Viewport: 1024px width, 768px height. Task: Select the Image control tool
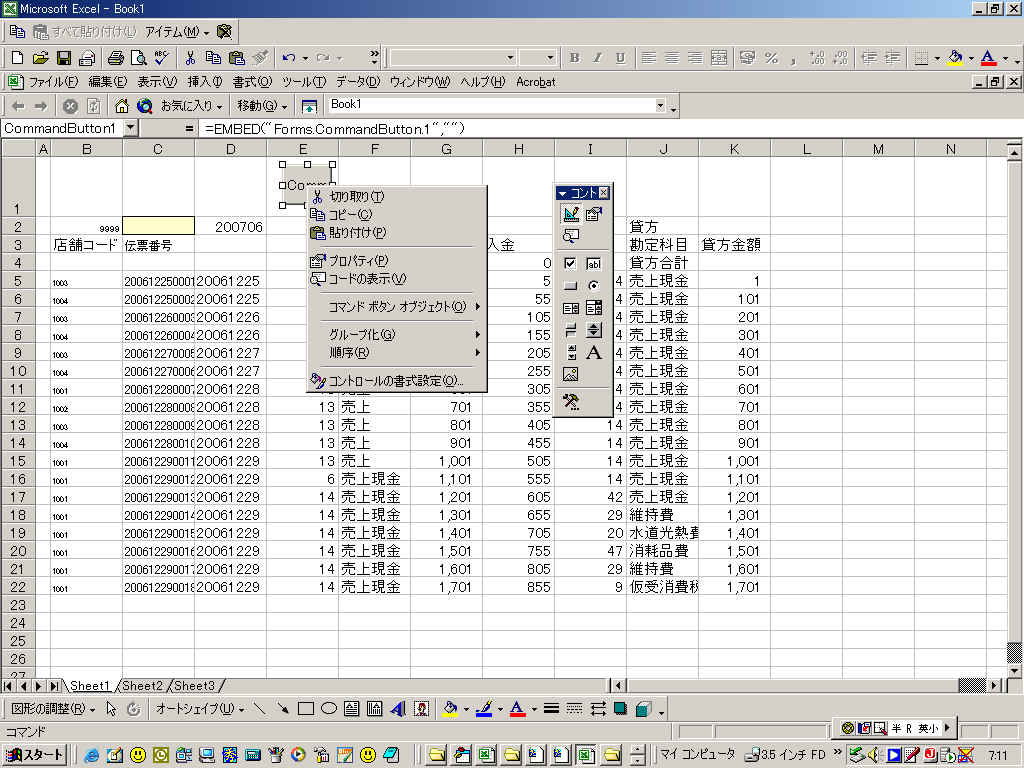(571, 374)
